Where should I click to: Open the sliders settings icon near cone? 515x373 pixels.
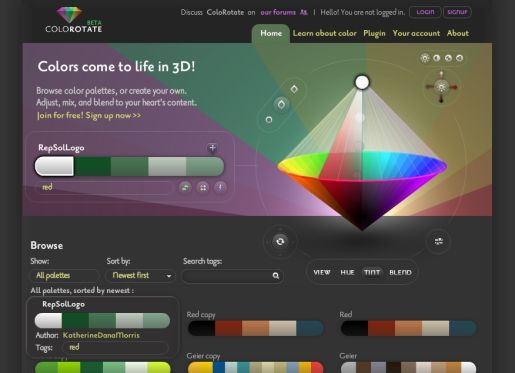click(439, 241)
